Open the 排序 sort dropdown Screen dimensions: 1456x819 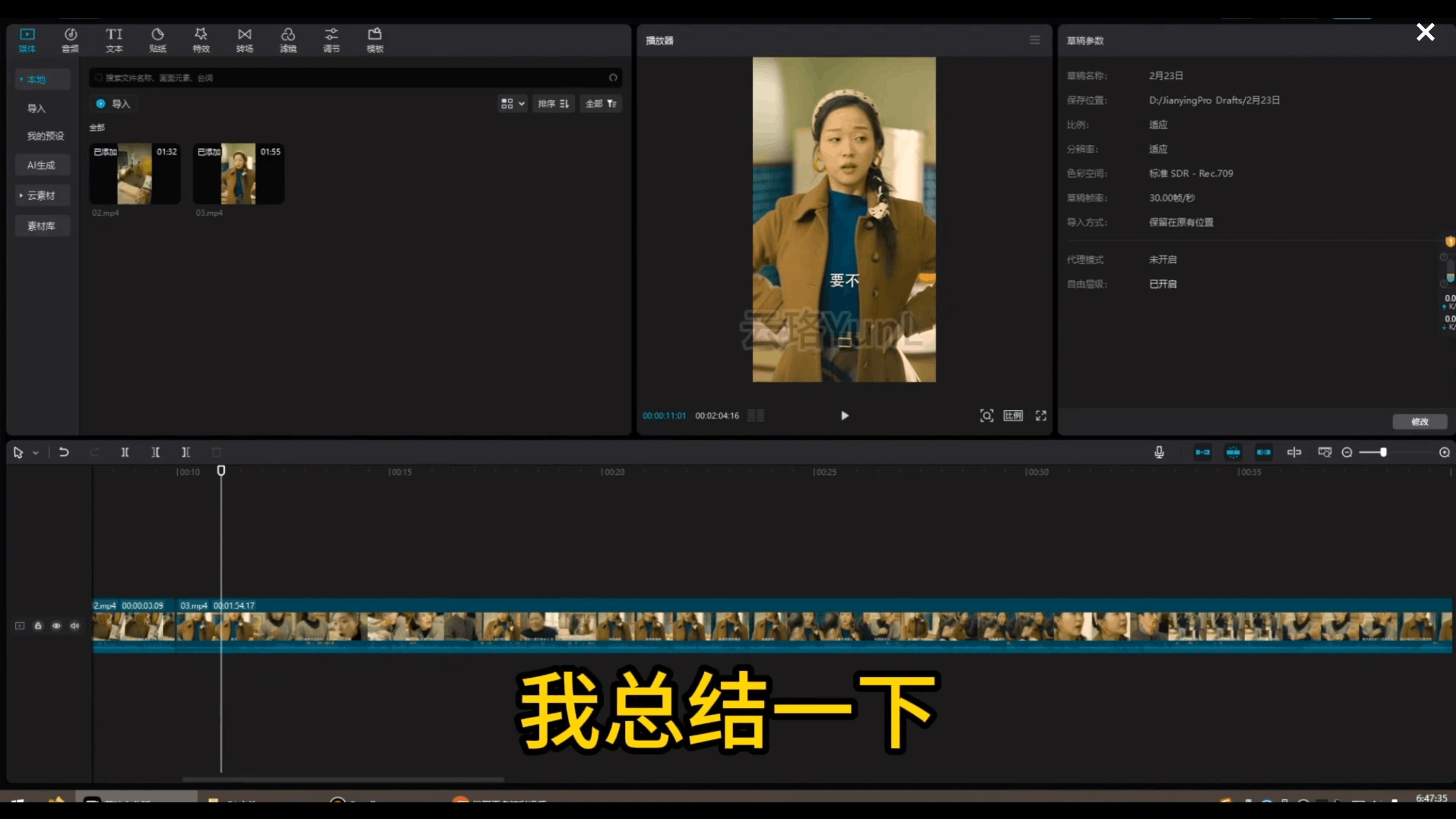click(x=553, y=104)
